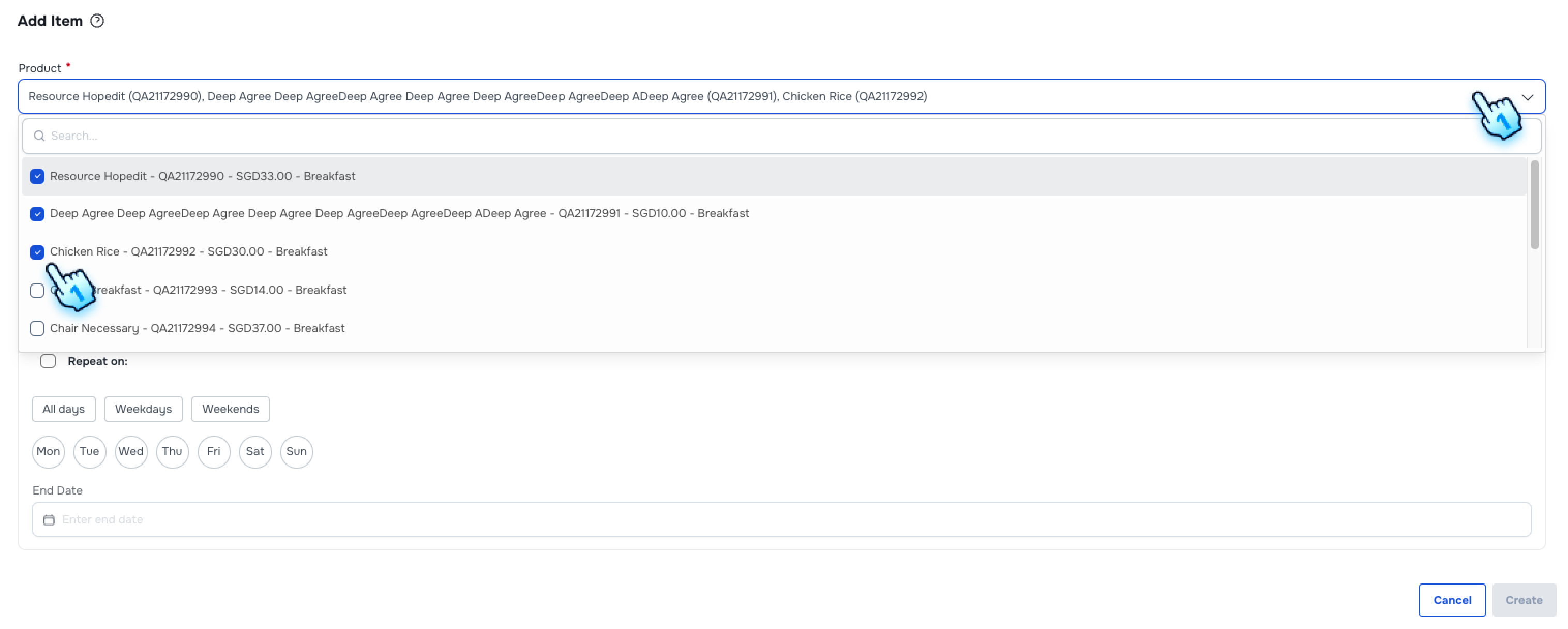This screenshot has height=629, width=1568.
Task: Click the help icon beside Add Item
Action: click(97, 21)
